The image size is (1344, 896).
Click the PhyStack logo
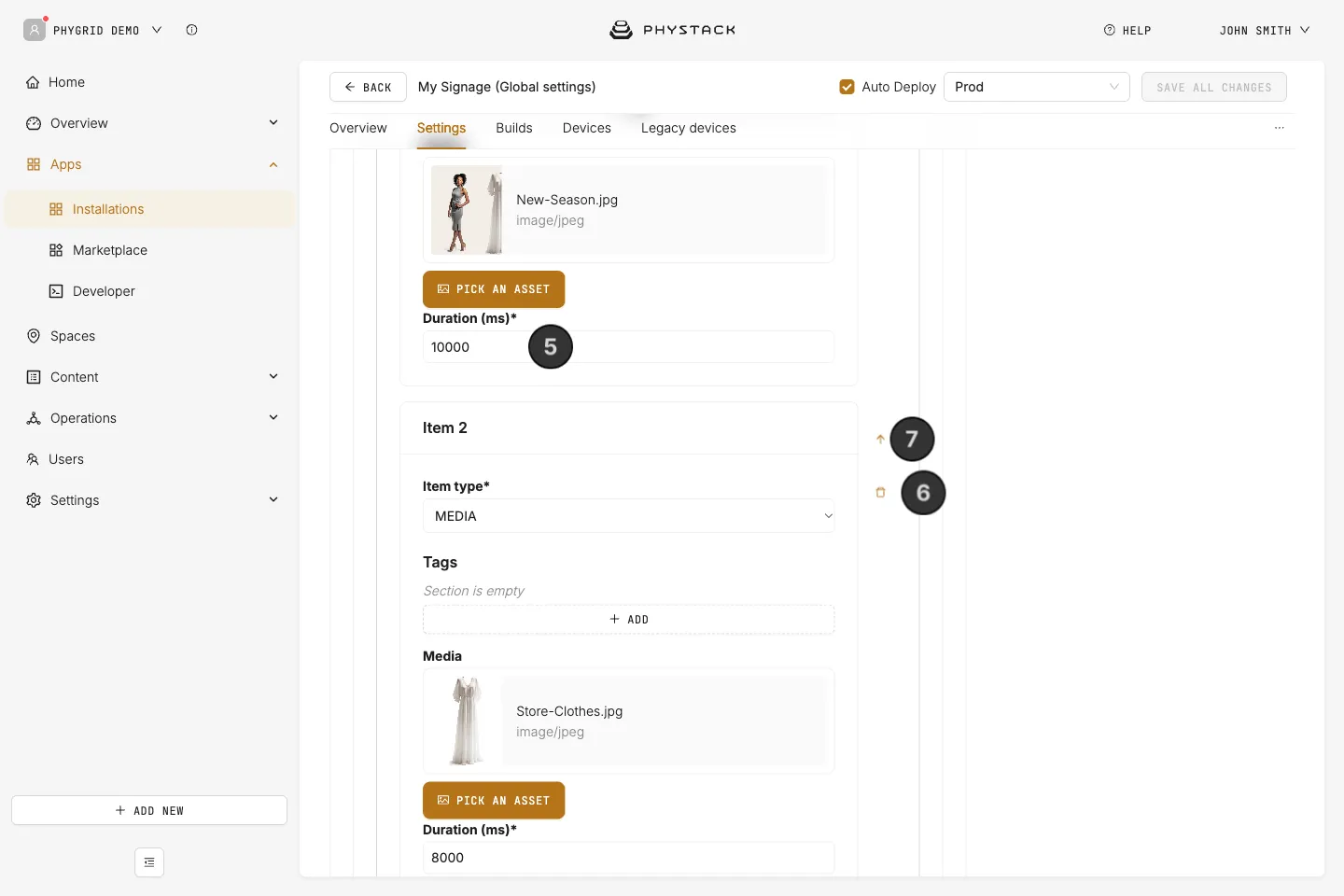pyautogui.click(x=672, y=30)
